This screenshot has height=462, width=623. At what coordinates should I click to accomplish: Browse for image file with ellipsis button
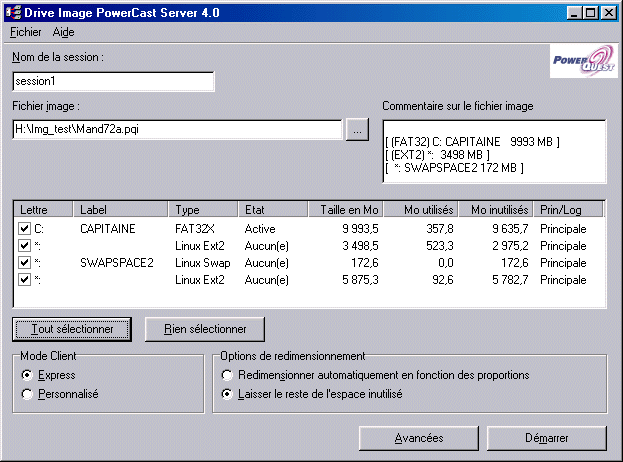(357, 130)
